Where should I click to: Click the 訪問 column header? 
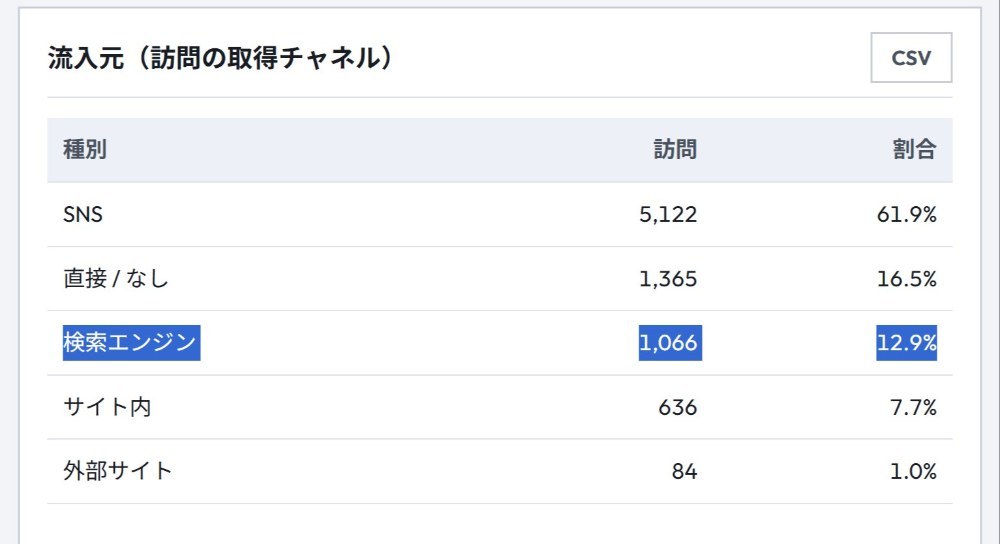coord(675,149)
